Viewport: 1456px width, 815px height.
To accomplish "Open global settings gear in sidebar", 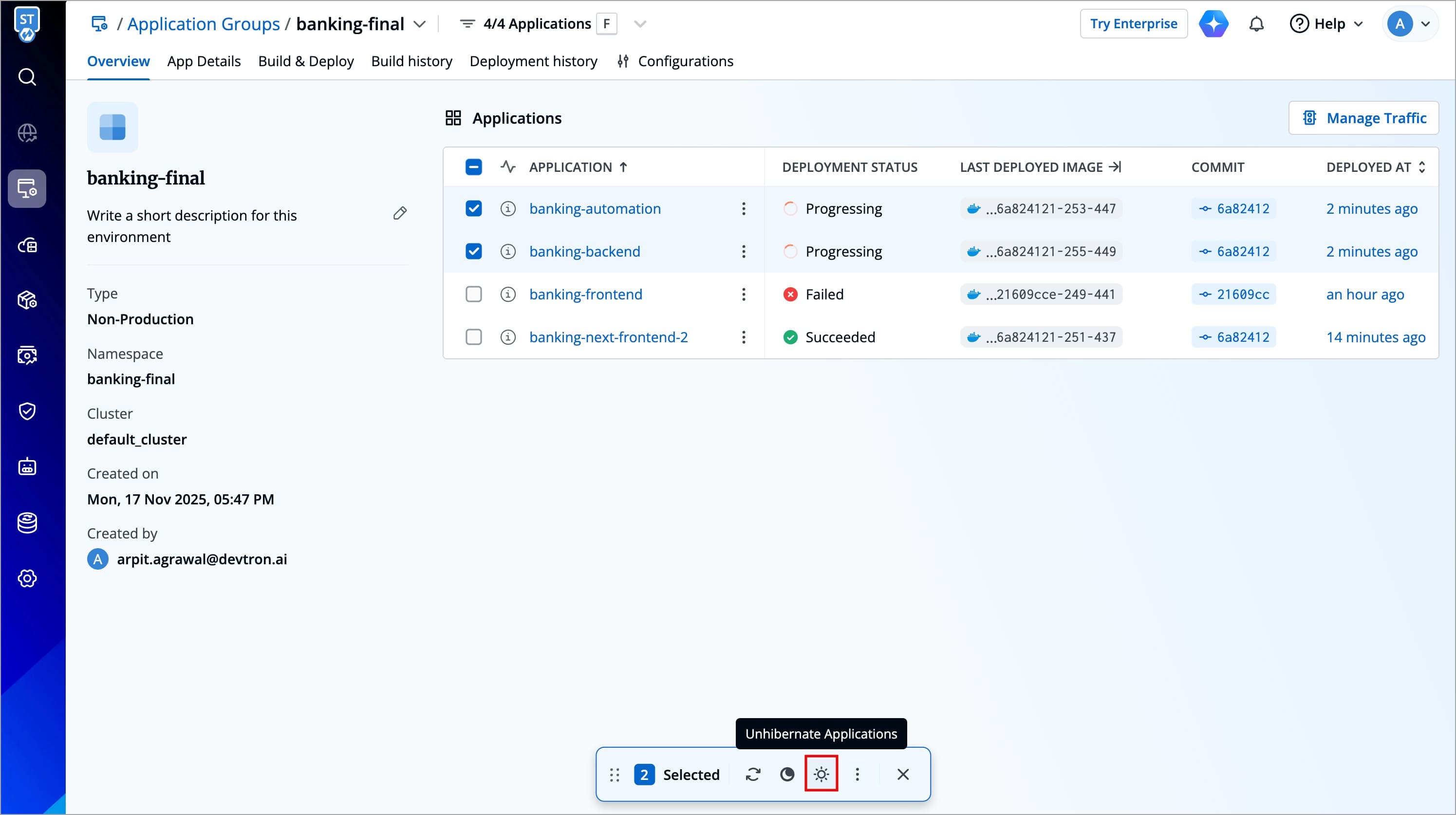I will [27, 578].
